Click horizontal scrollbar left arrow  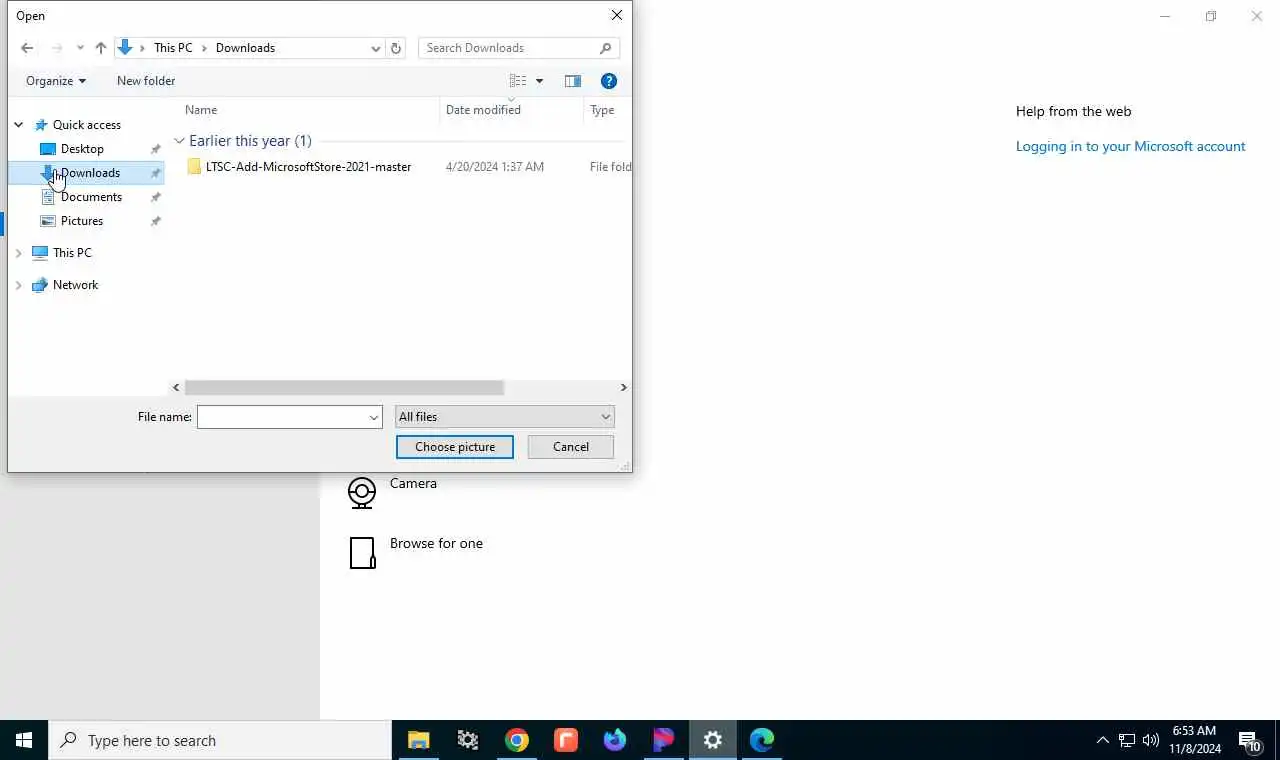177,388
